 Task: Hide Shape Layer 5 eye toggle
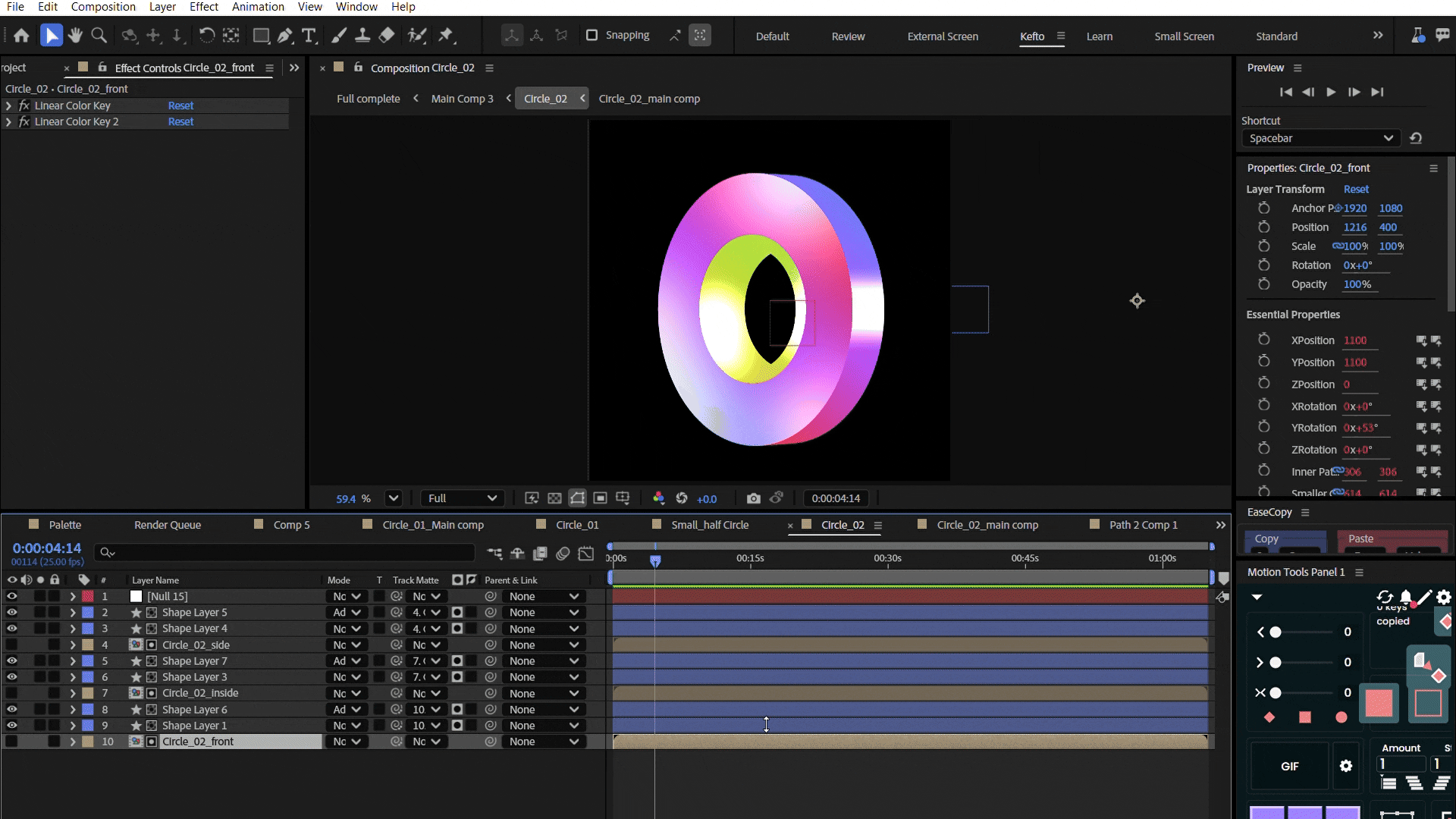pyautogui.click(x=11, y=613)
